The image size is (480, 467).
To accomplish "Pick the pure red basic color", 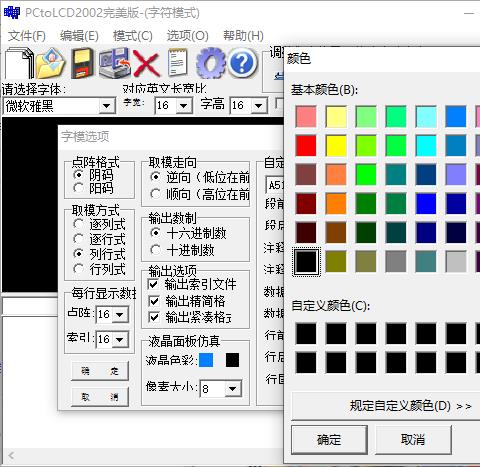I will click(x=306, y=146).
